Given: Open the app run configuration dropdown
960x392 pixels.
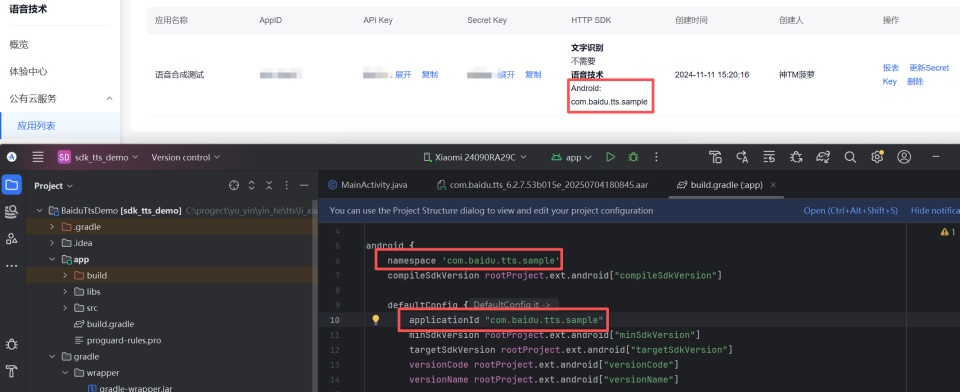Looking at the screenshot, I should (x=572, y=157).
